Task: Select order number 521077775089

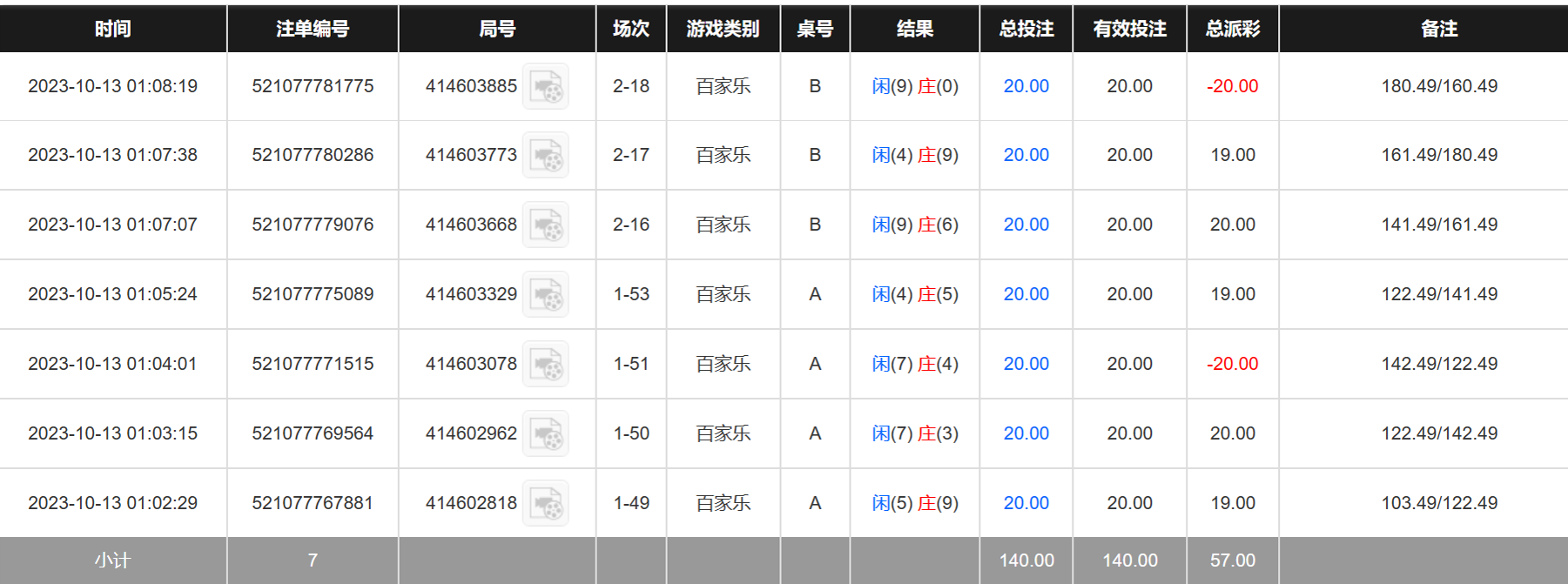Action: click(x=313, y=294)
